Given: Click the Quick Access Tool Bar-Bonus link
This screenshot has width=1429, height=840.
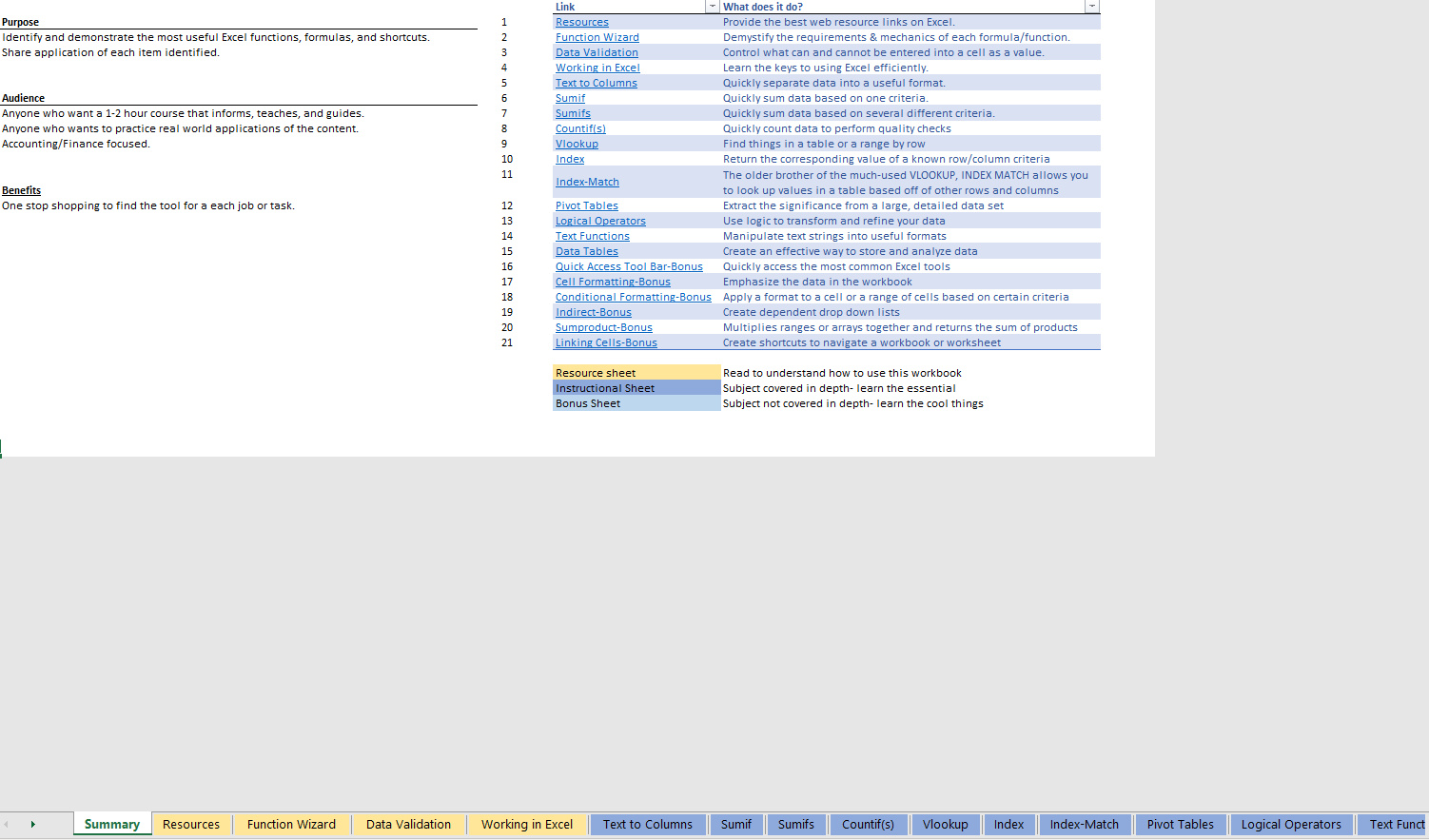Looking at the screenshot, I should coord(629,266).
